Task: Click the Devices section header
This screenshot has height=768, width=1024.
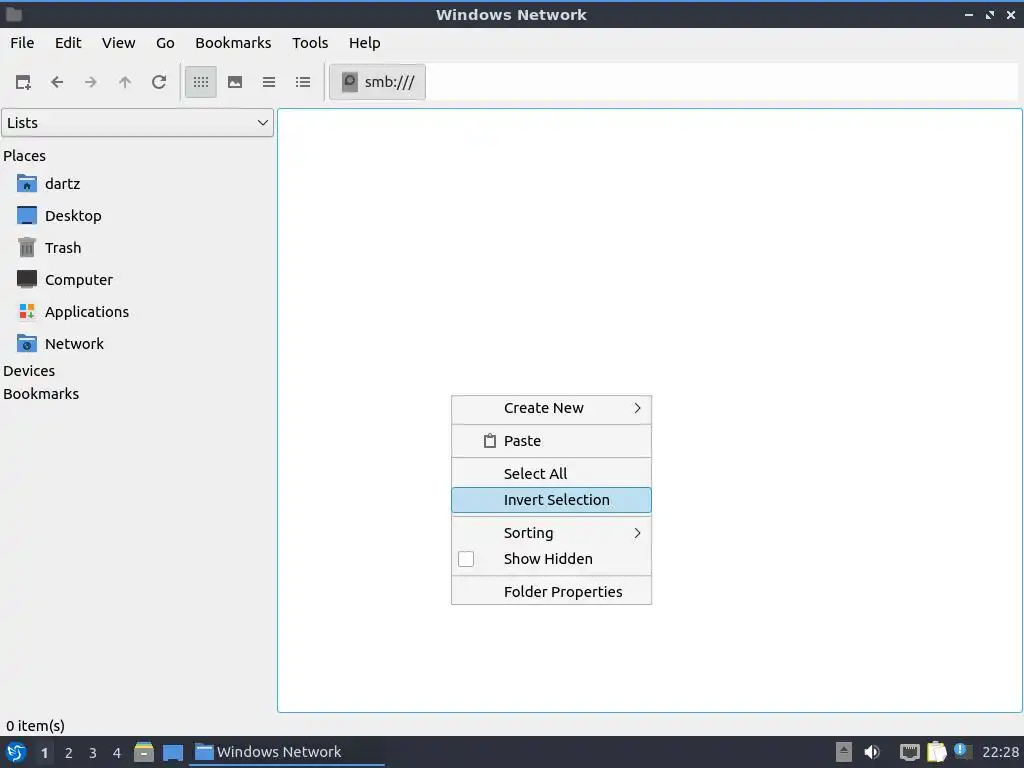Action: [29, 370]
